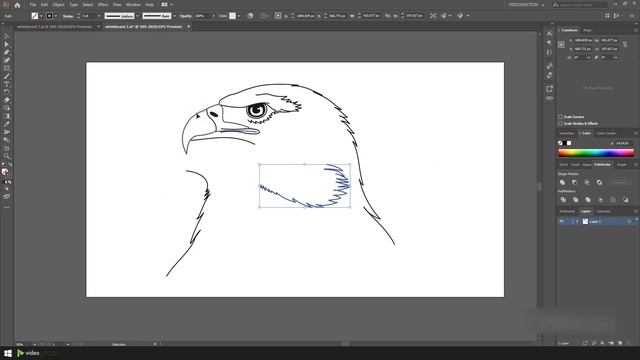Click the white swatch in Color panel

tap(569, 143)
